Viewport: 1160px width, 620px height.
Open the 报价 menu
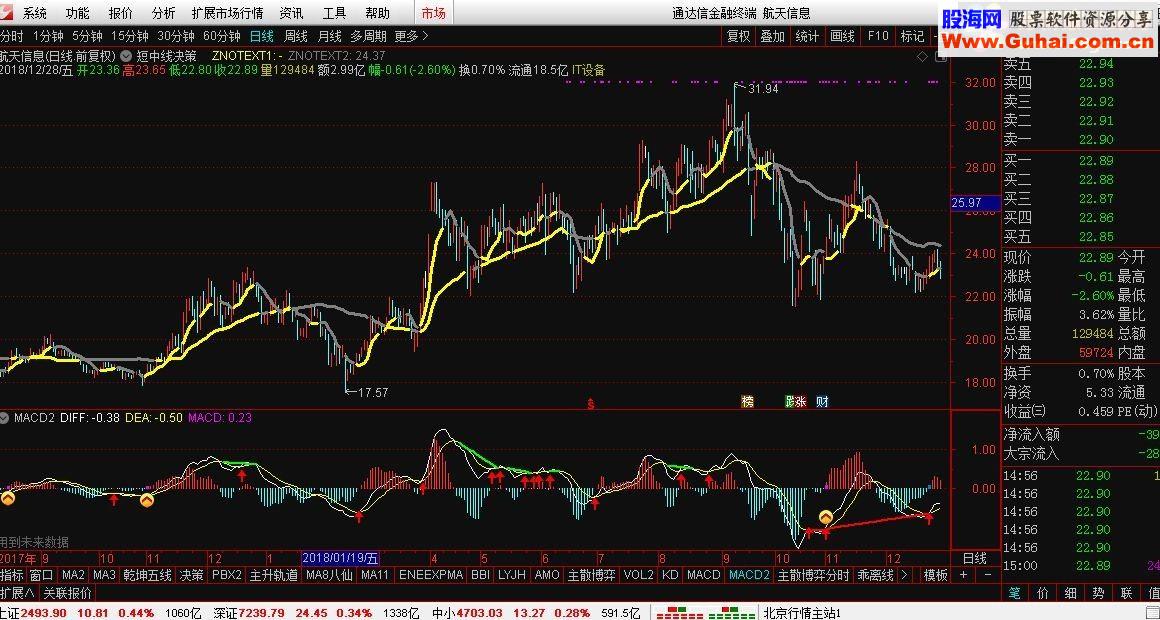click(x=121, y=13)
